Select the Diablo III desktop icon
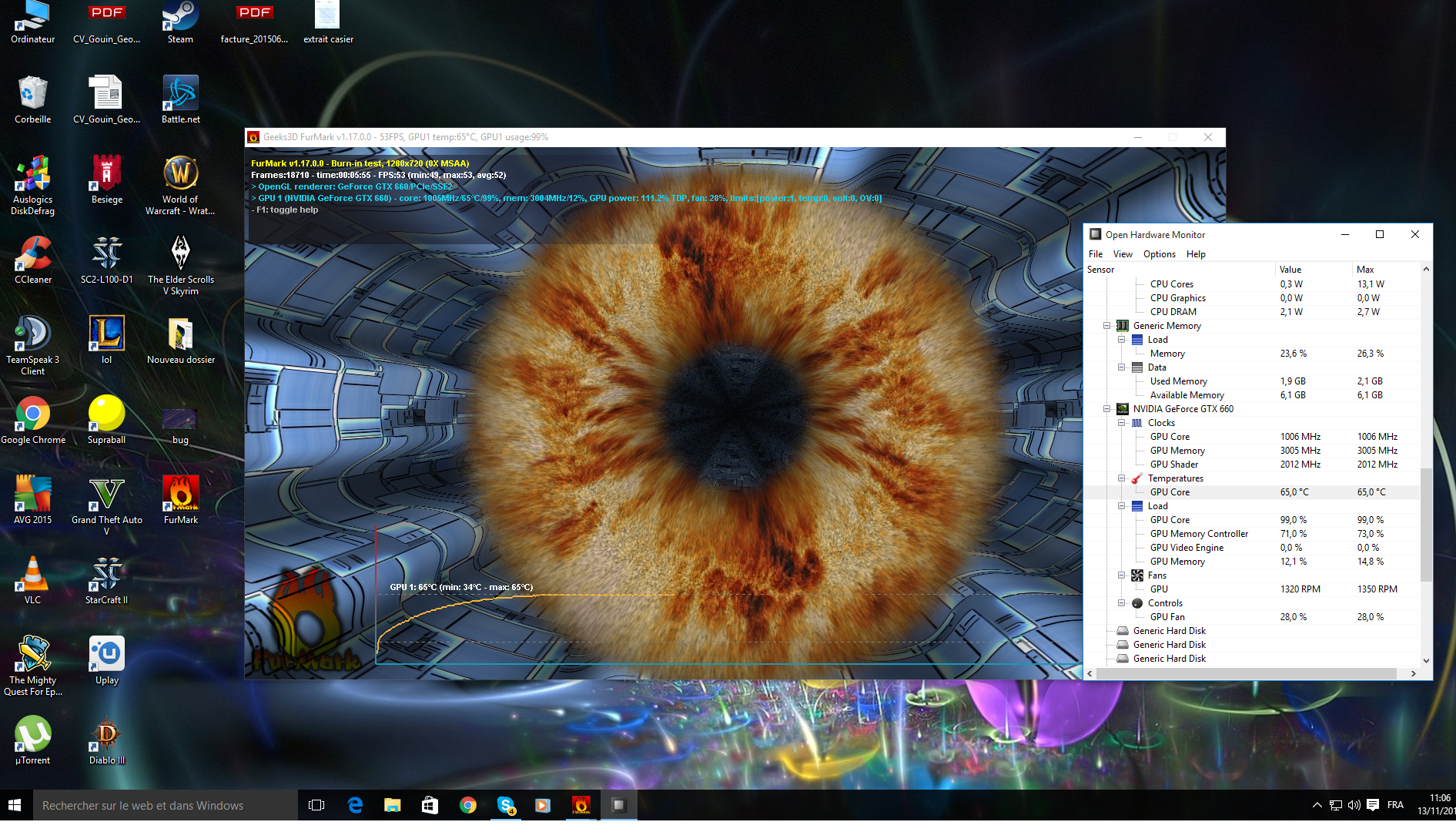This screenshot has width=1456, height=832. coord(107,740)
